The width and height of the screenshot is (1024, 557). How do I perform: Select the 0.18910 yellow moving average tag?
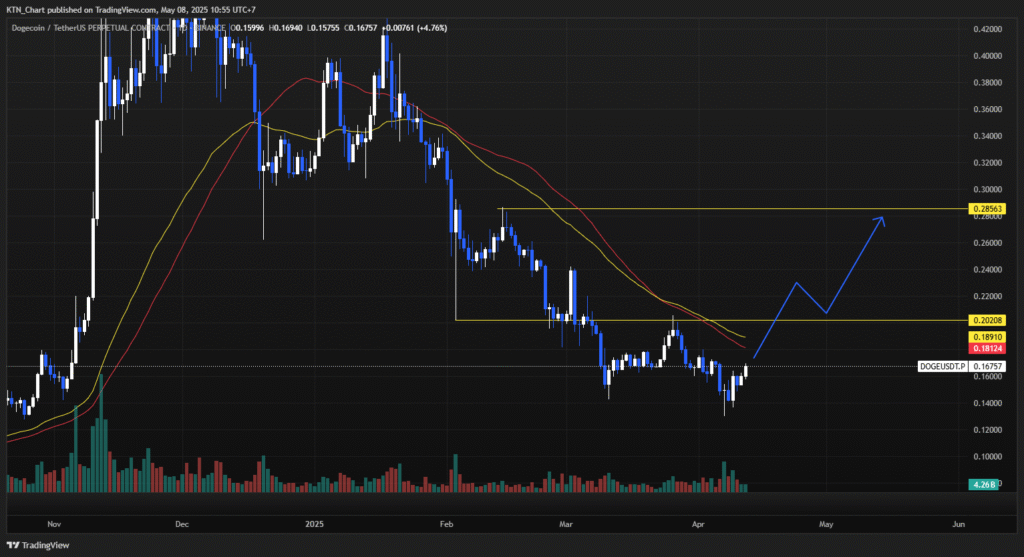tap(987, 338)
